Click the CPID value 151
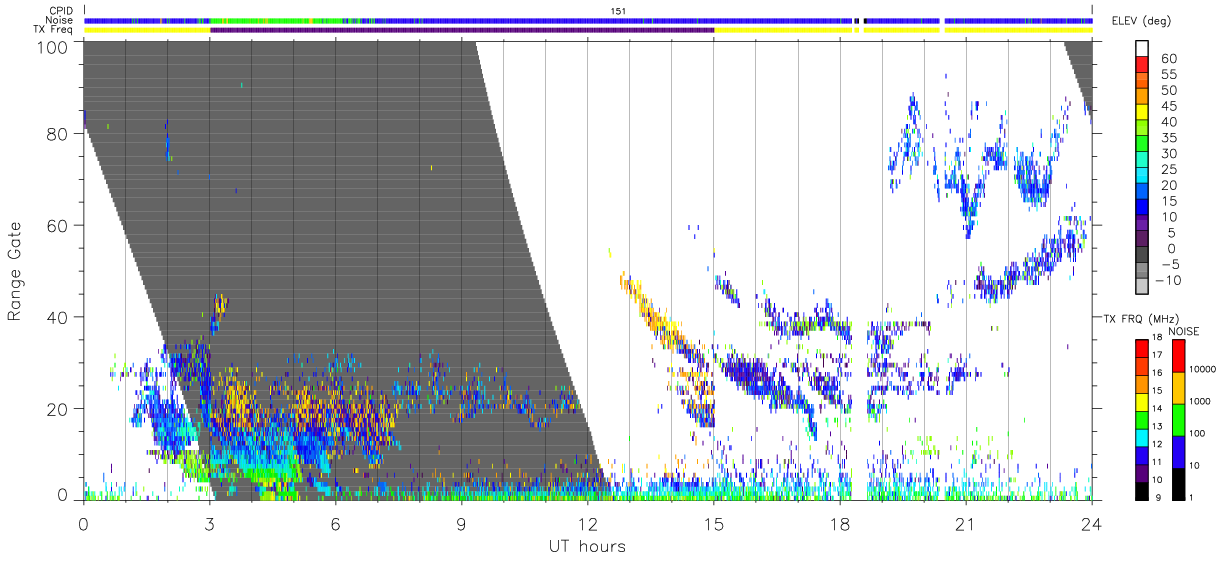Screen dimensions: 1228x567 618,11
